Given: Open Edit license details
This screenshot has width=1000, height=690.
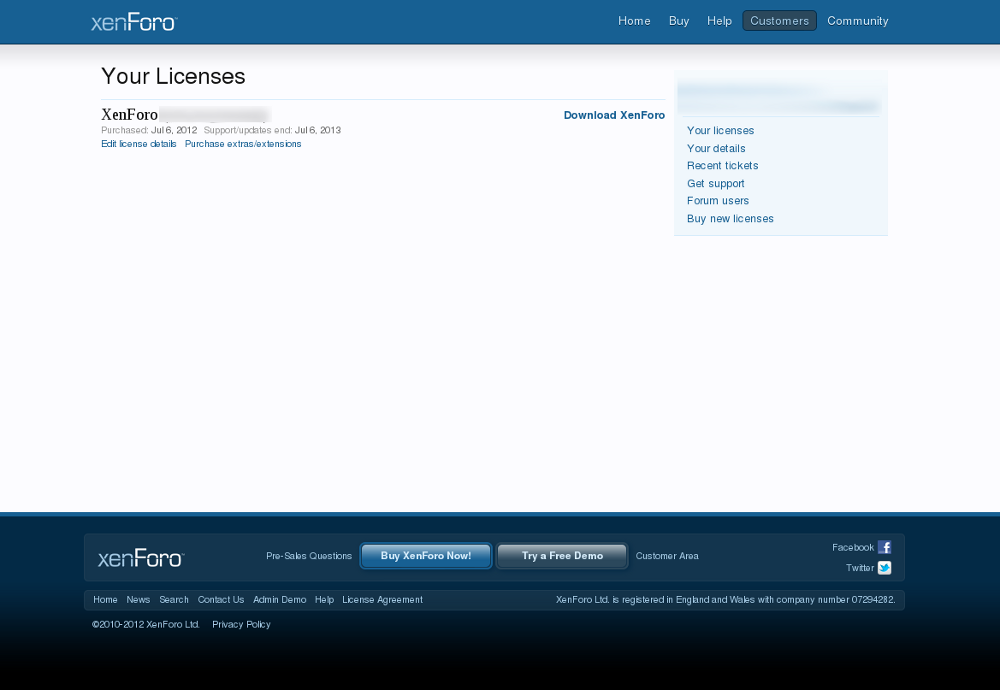Looking at the screenshot, I should pyautogui.click(x=138, y=144).
